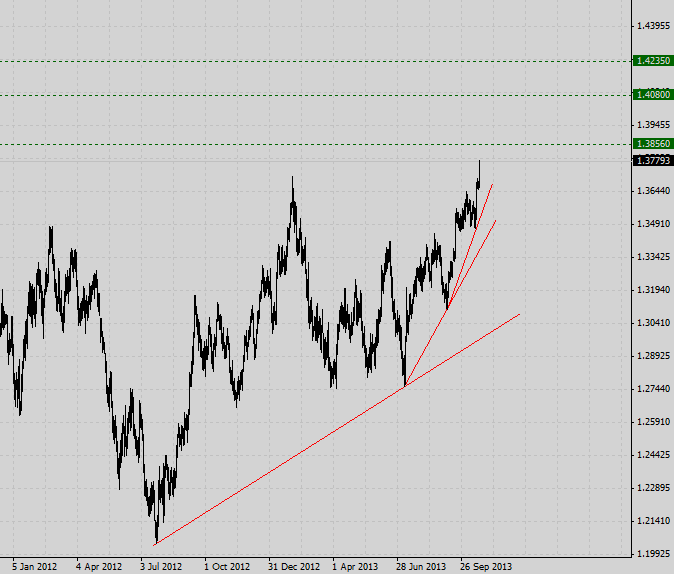Click the 26 Sep 2013 date label
Viewport: 674px width, 574px height.
[486, 566]
